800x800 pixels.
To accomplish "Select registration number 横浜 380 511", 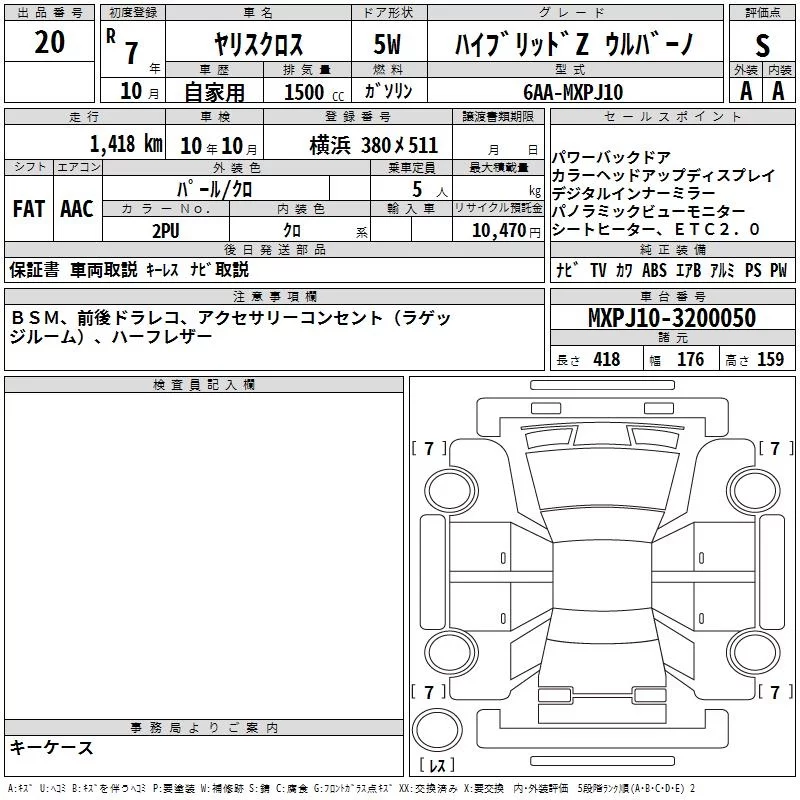I will [373, 145].
